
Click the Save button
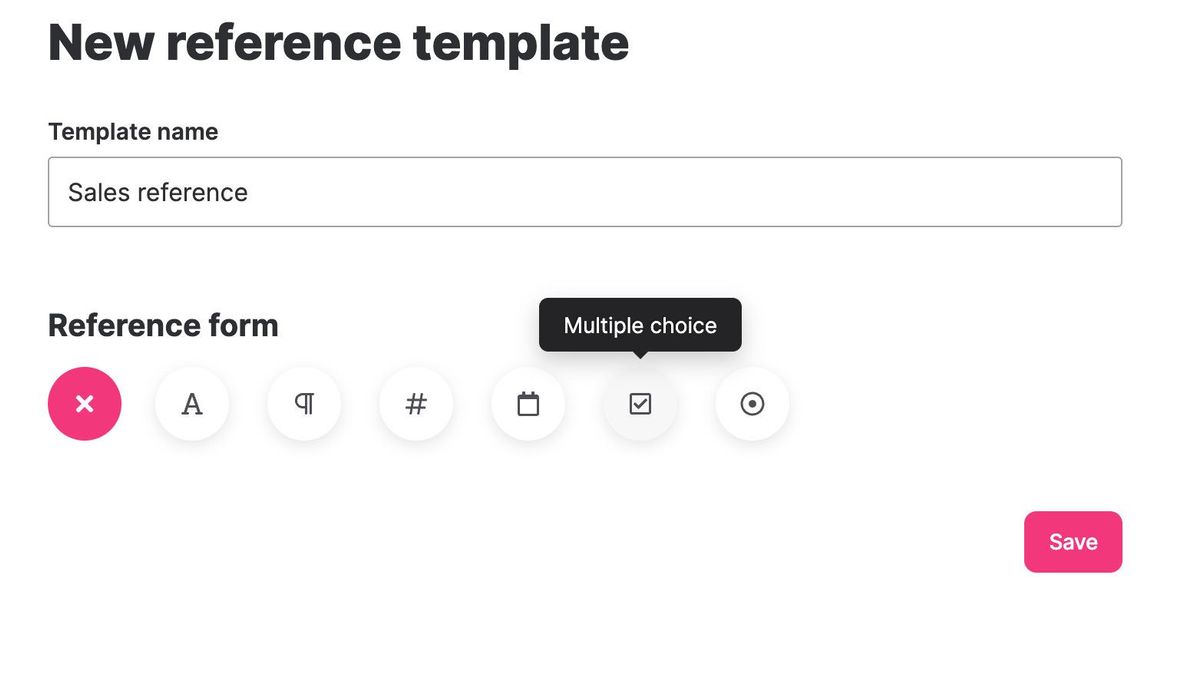(x=1072, y=542)
